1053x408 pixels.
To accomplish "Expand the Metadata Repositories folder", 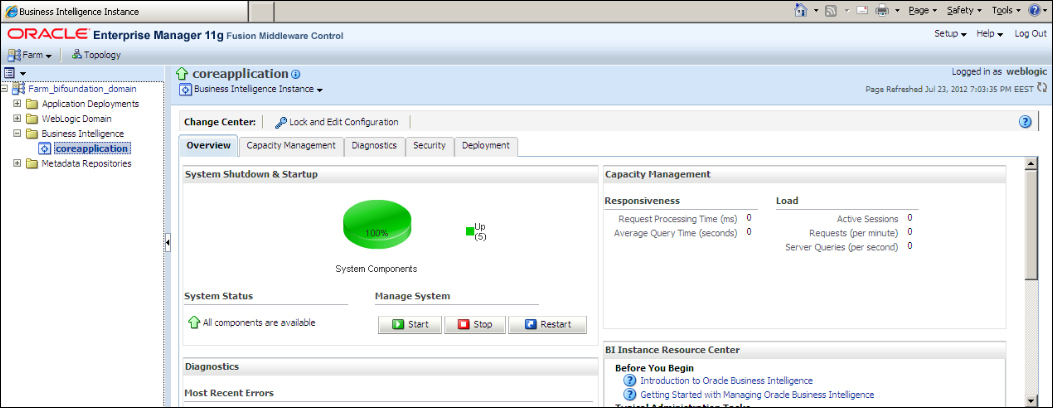I will coord(17,164).
